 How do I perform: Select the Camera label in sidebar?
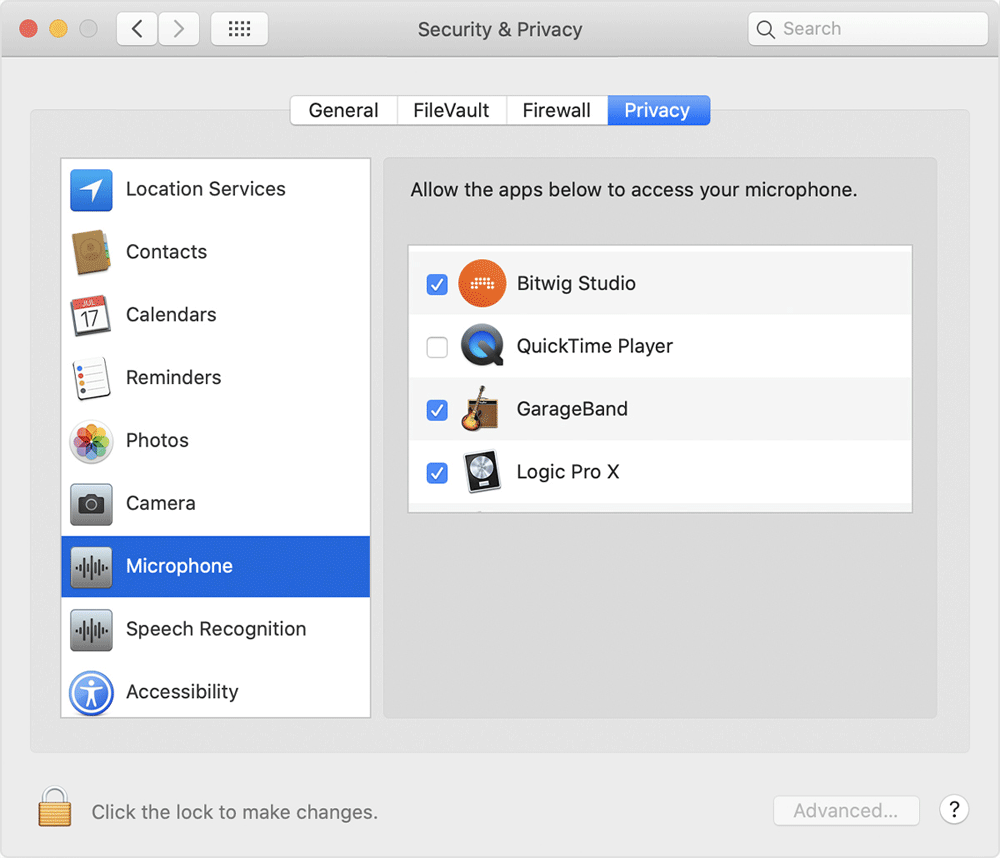161,503
